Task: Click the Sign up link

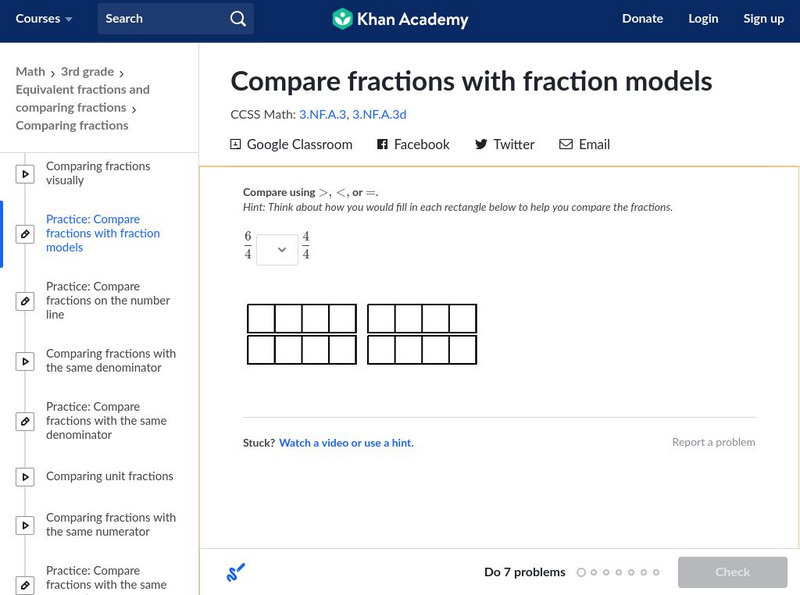Action: pos(763,19)
